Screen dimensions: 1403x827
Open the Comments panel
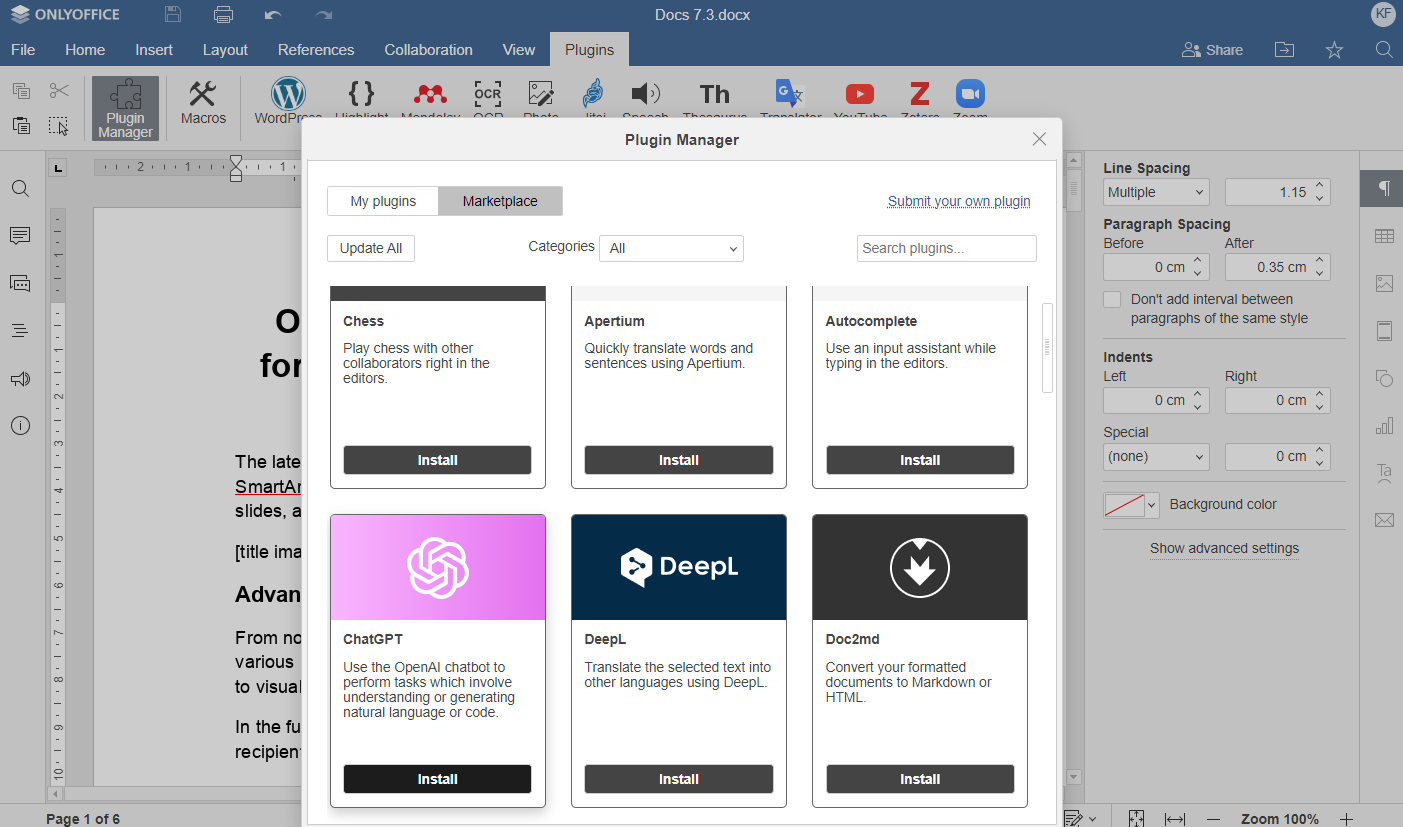[x=20, y=236]
